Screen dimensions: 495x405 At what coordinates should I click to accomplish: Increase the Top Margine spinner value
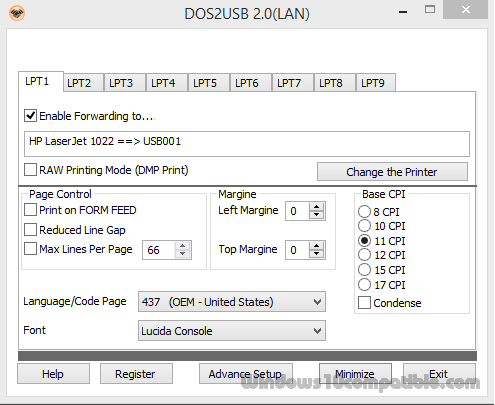coord(316,246)
